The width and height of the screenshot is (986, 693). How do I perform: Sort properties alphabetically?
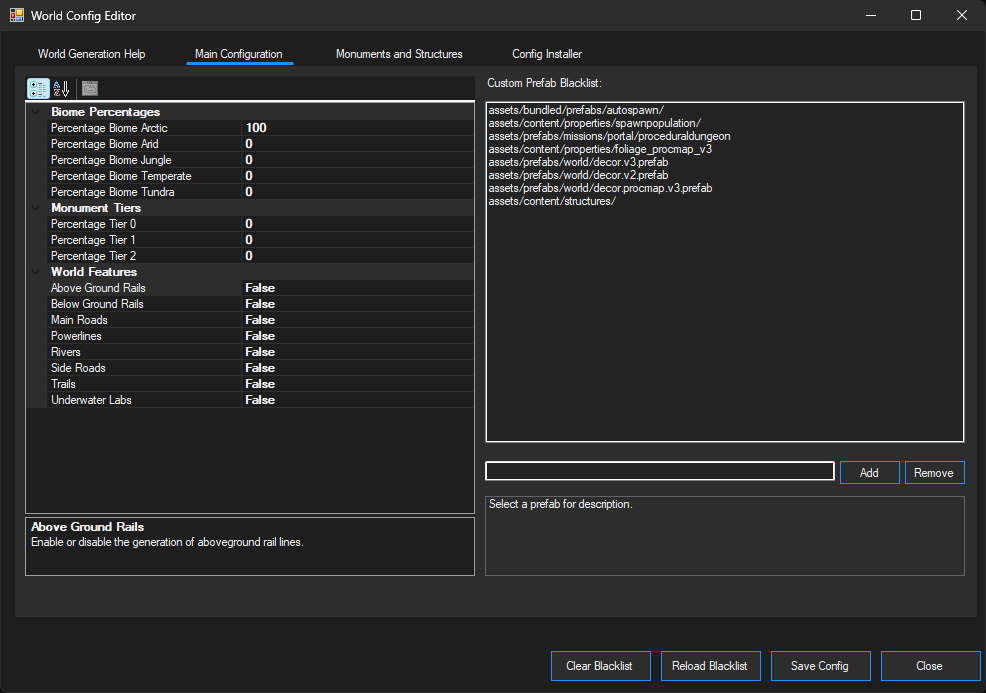(61, 88)
